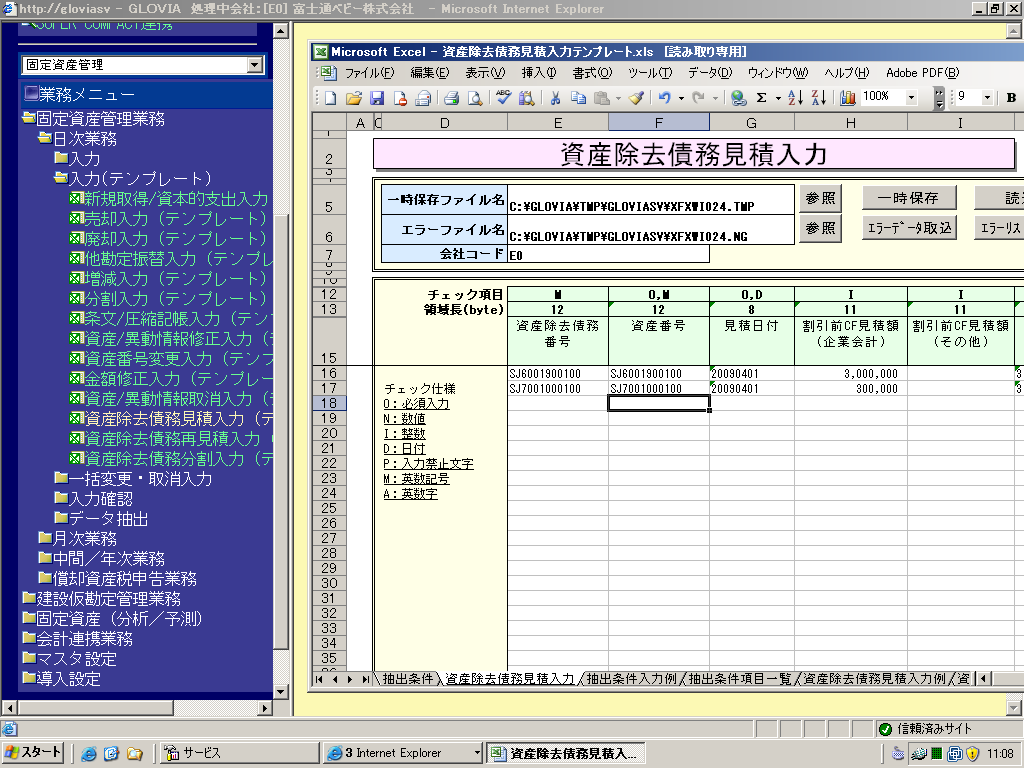The width and height of the screenshot is (1024, 768).
Task: Click the エラーデータ取込 button
Action: pyautogui.click(x=908, y=228)
